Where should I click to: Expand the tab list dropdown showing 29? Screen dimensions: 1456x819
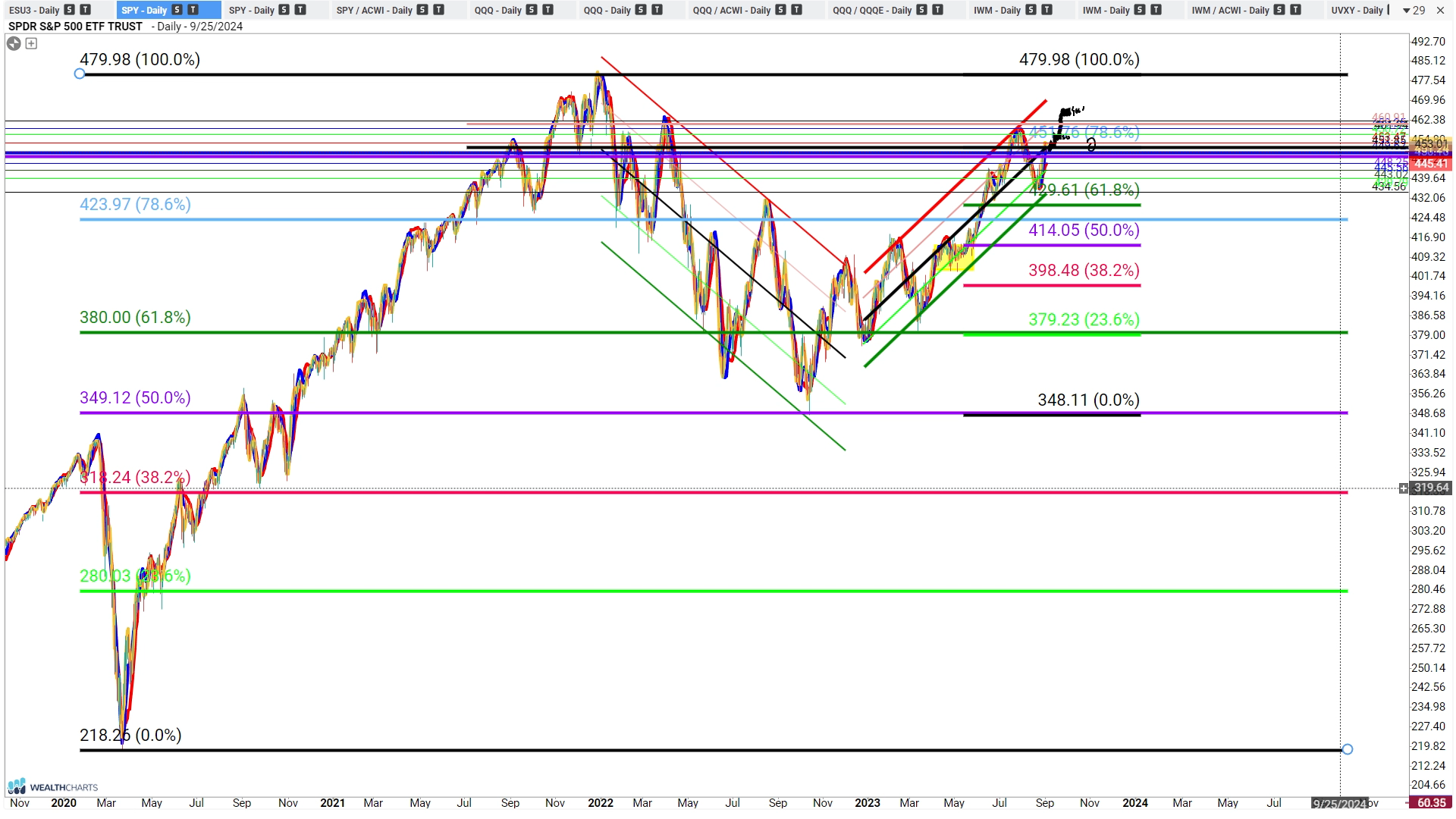coord(1414,10)
